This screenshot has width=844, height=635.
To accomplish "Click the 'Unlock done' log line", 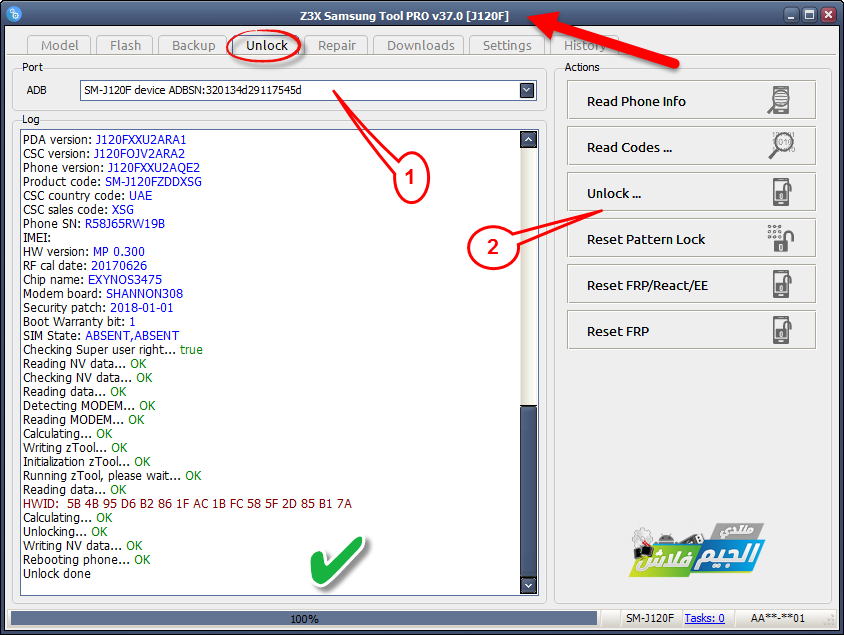I will tap(57, 574).
